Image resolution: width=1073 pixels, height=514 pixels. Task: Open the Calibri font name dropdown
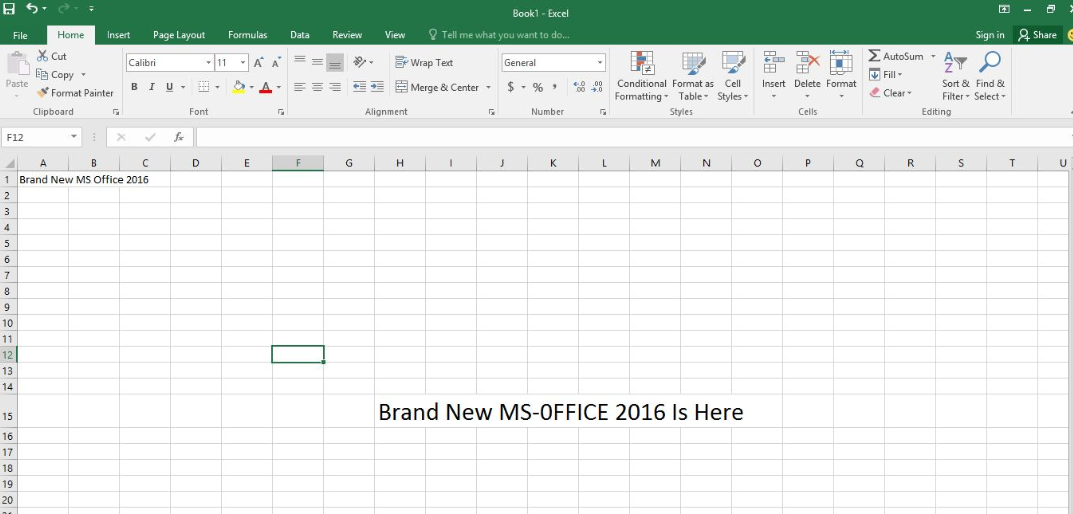[209, 62]
